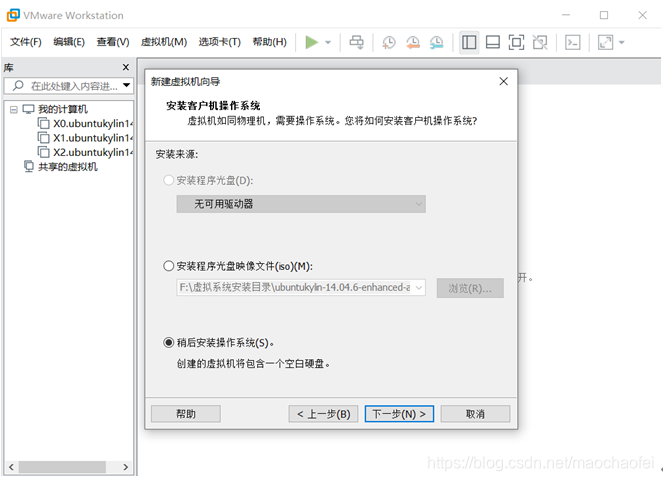Image resolution: width=663 pixels, height=481 pixels.
Task: Toggle the library sidebar view icon
Action: [469, 42]
